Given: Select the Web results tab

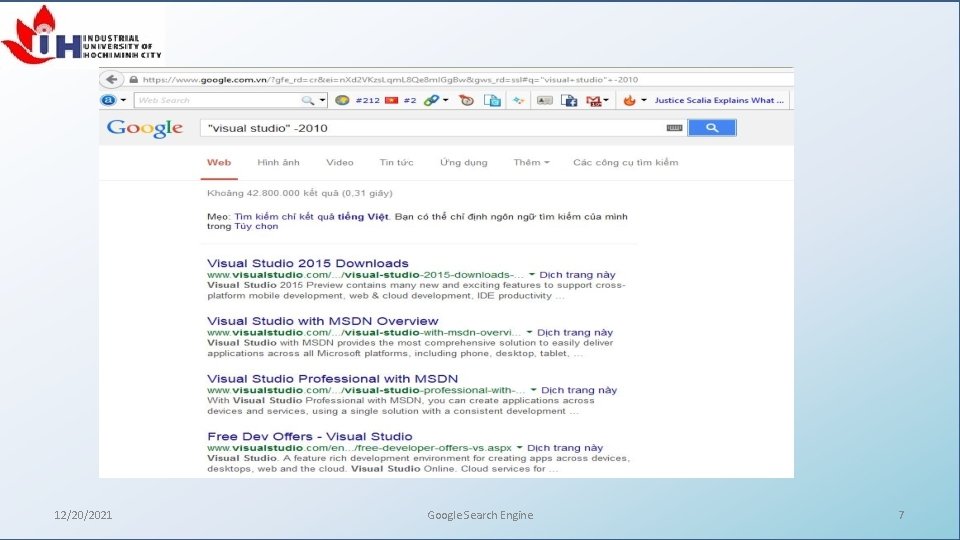Looking at the screenshot, I should point(219,163).
